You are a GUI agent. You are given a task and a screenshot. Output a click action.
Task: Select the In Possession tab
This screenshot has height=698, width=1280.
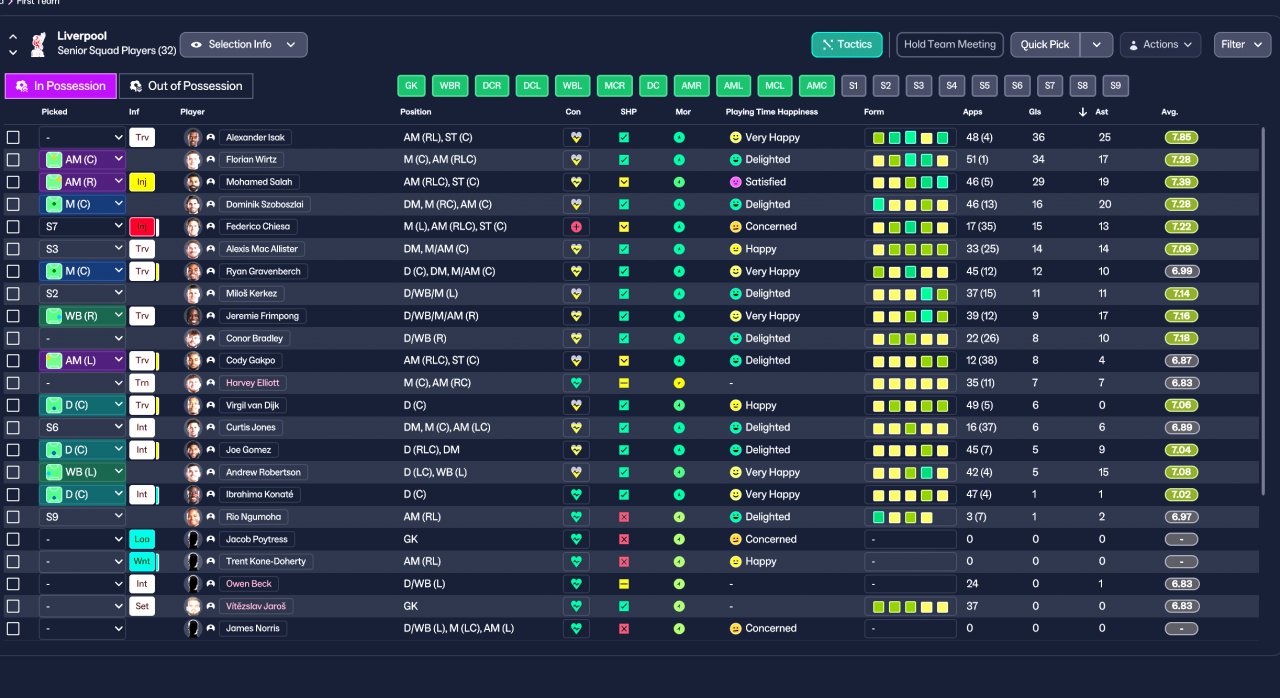pos(60,86)
